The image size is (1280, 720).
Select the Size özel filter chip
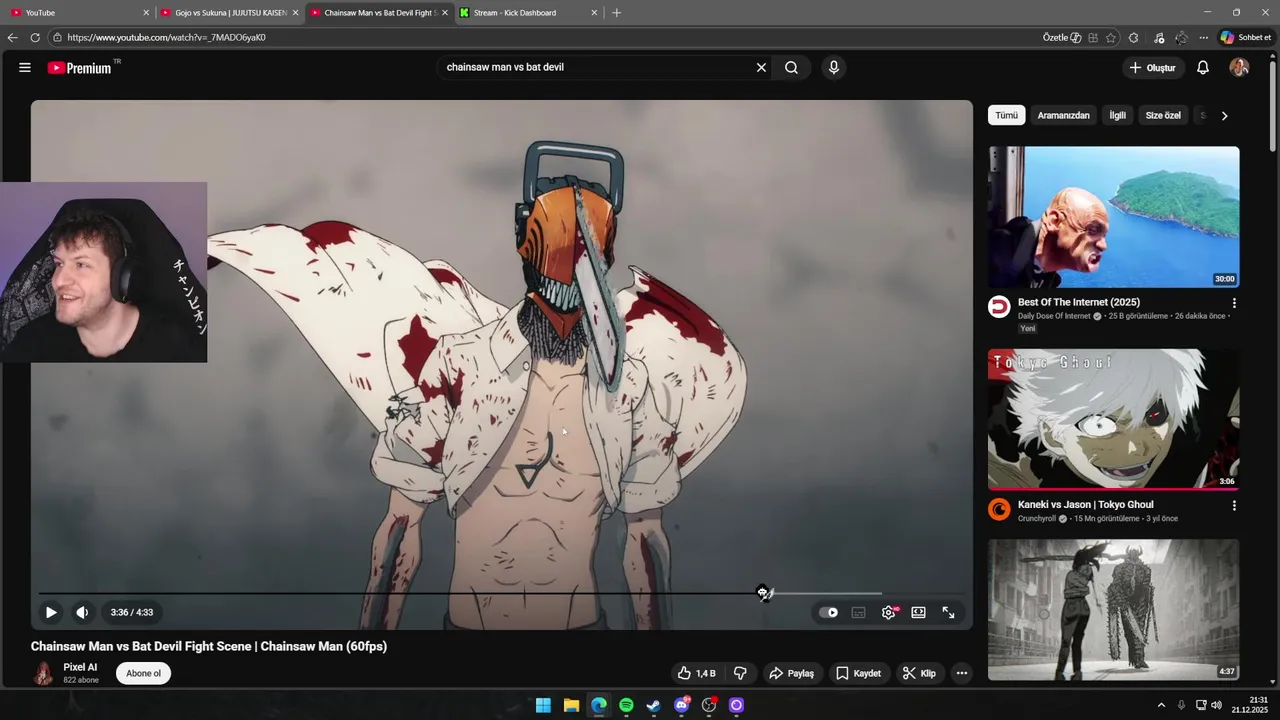[x=1163, y=115]
